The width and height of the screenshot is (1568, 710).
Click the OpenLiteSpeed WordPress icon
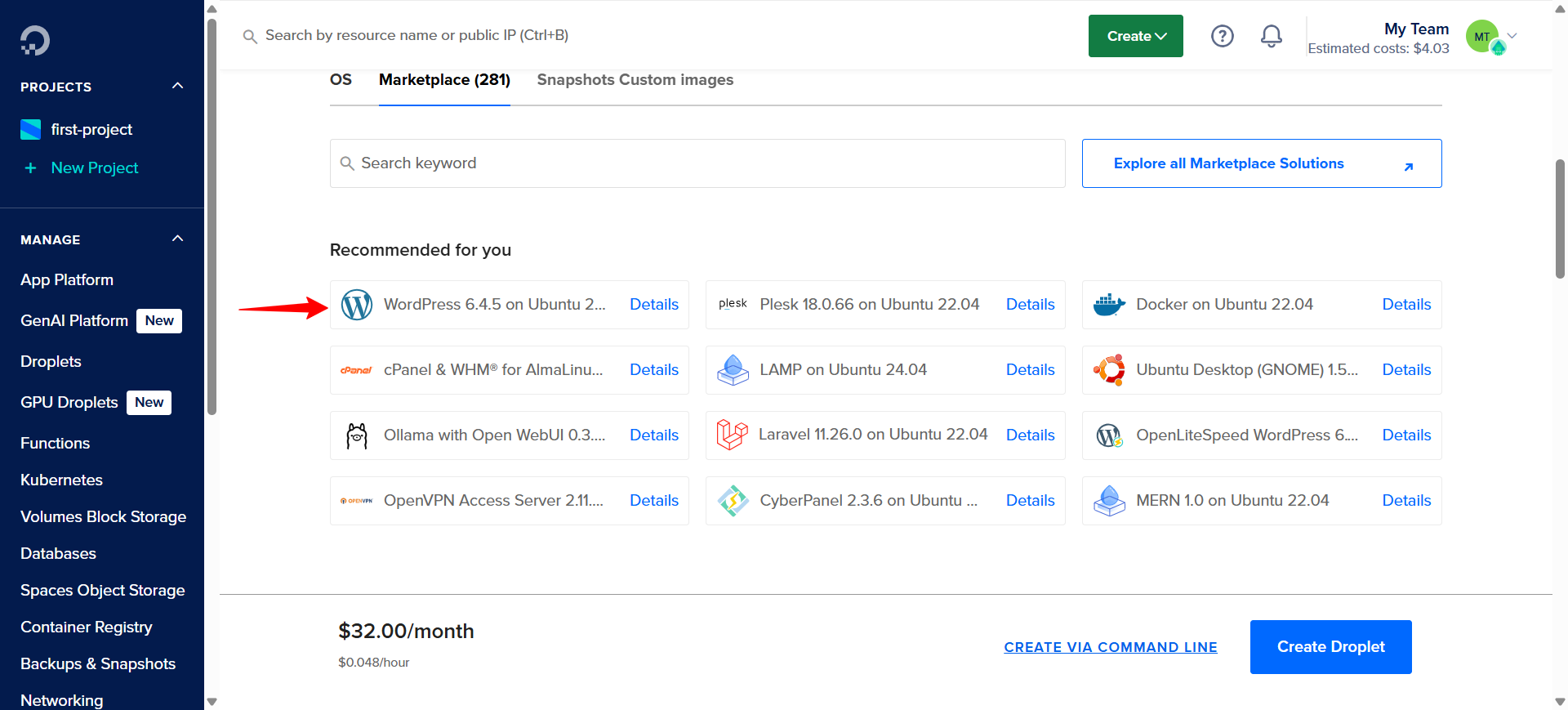[1109, 435]
